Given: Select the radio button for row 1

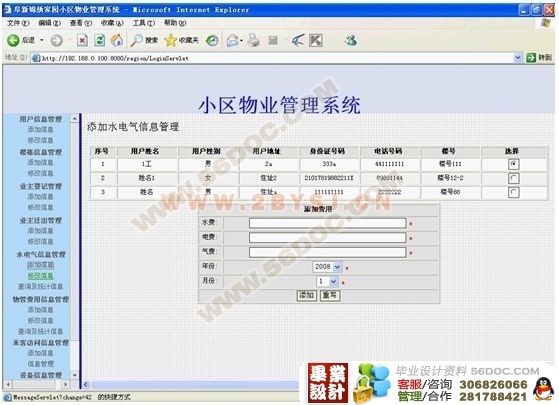Looking at the screenshot, I should coord(513,164).
